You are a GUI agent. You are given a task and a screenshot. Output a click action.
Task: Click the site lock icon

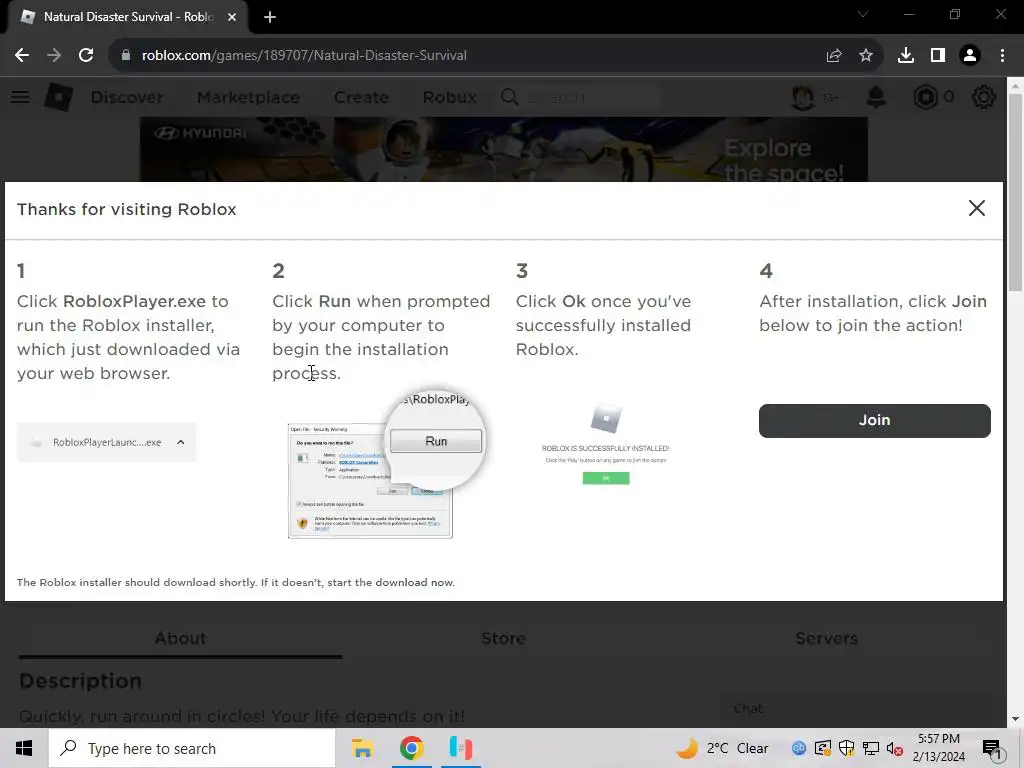(x=126, y=56)
